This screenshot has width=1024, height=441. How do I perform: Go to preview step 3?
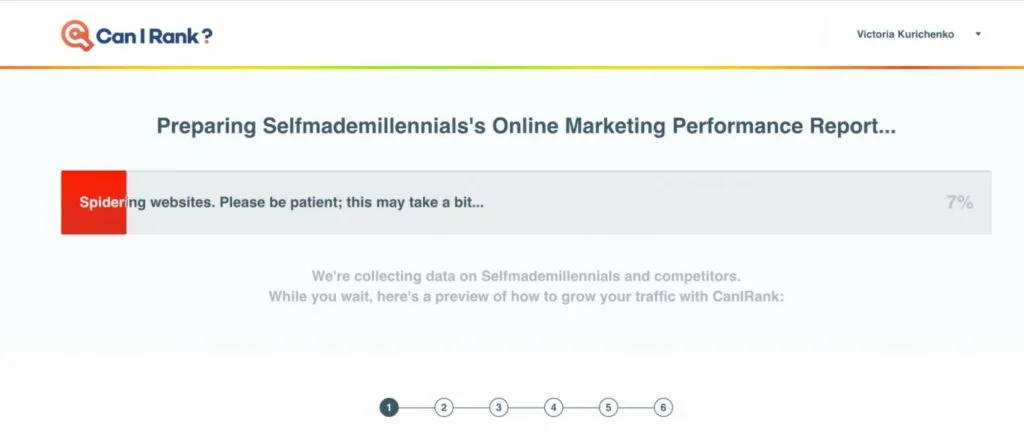coord(499,407)
